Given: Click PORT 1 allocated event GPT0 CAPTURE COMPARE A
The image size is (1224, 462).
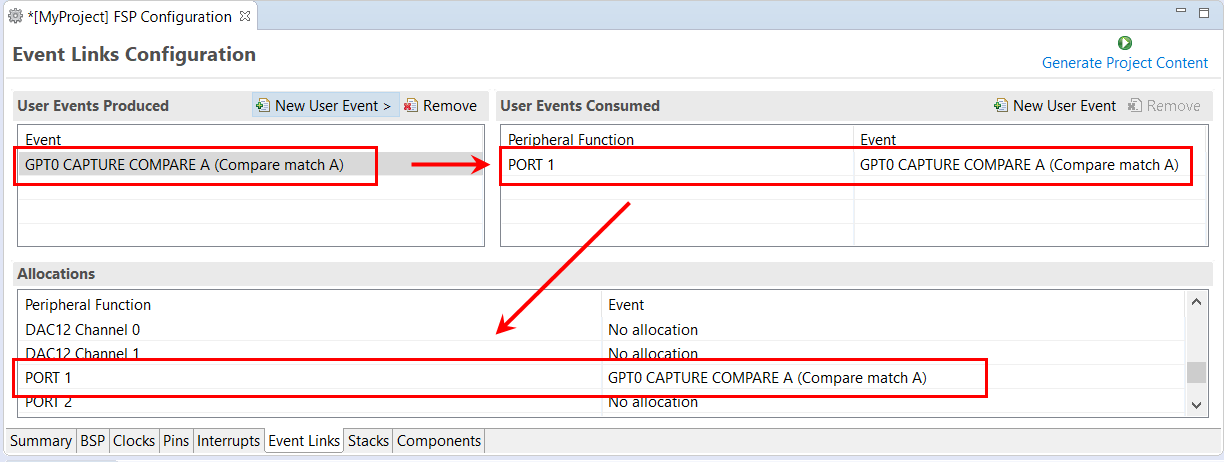Looking at the screenshot, I should tap(767, 378).
